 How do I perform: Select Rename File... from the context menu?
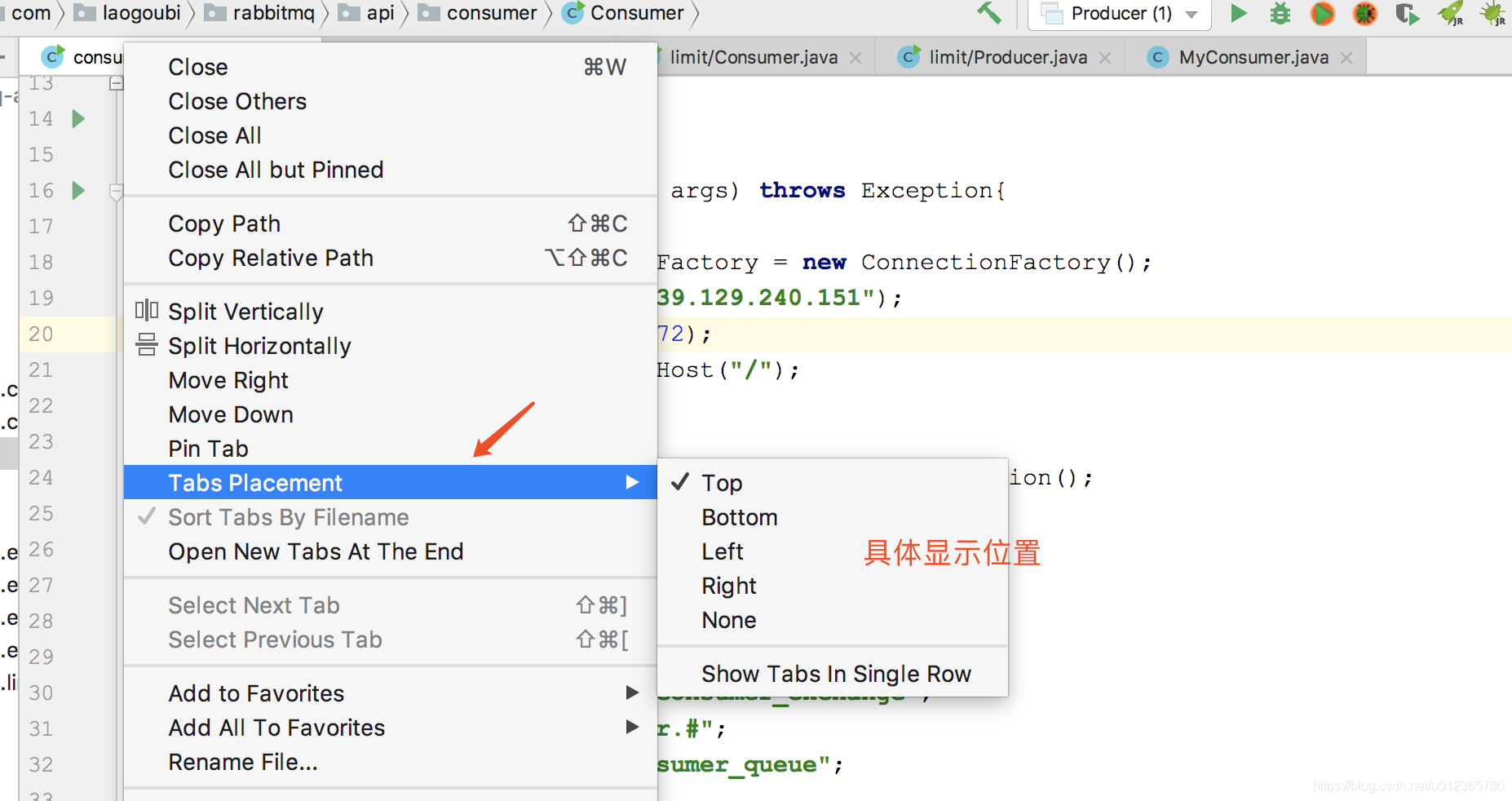pyautogui.click(x=391, y=762)
